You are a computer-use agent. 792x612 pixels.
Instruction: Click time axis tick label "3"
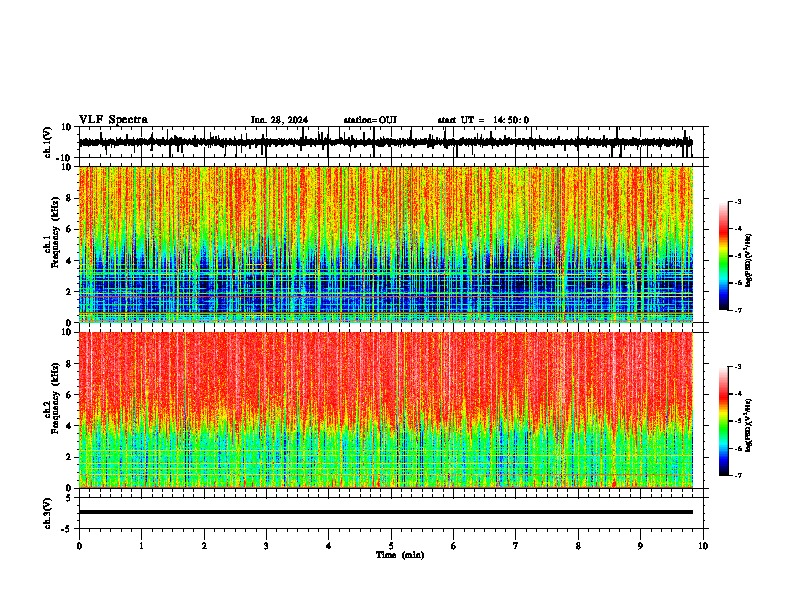[266, 546]
